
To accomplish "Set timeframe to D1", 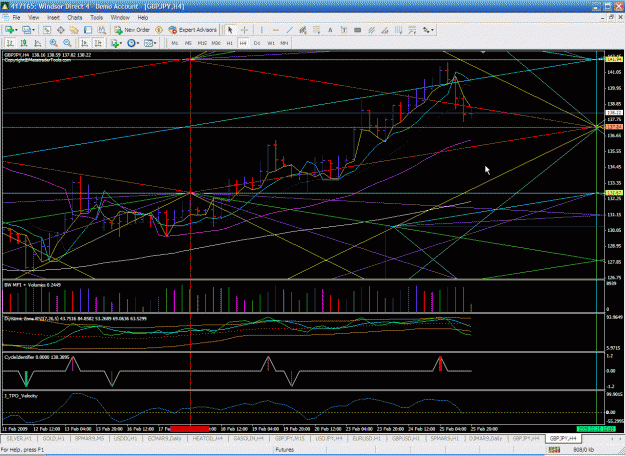I will click(257, 43).
